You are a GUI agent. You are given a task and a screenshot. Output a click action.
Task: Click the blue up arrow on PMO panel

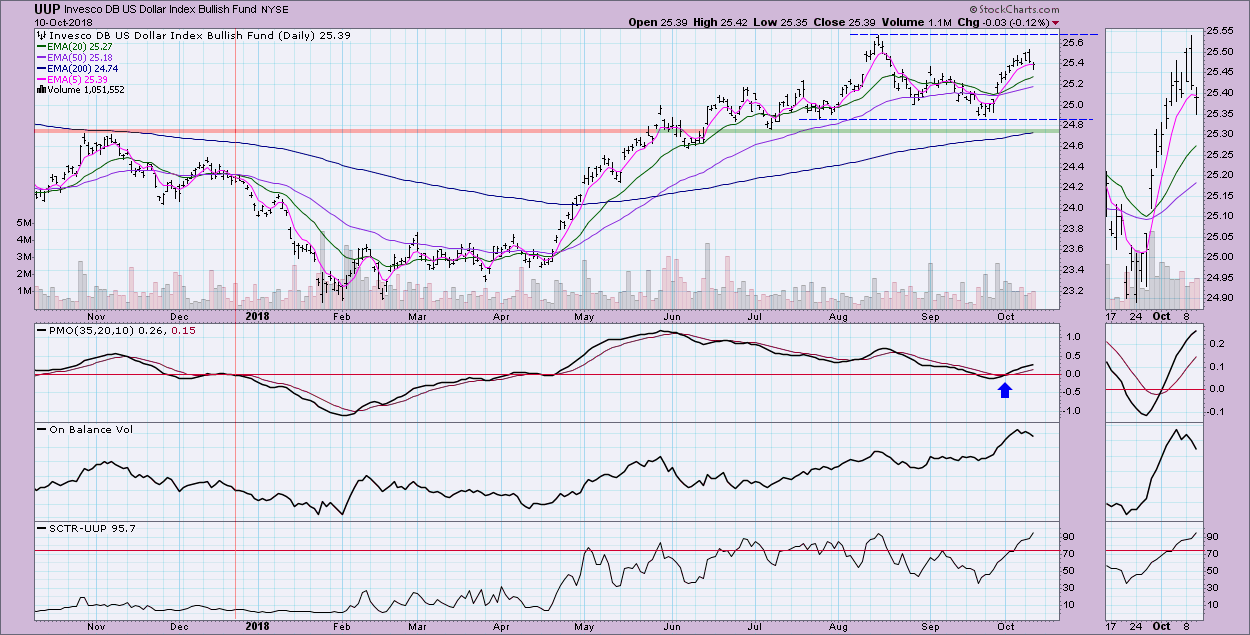tap(1005, 391)
